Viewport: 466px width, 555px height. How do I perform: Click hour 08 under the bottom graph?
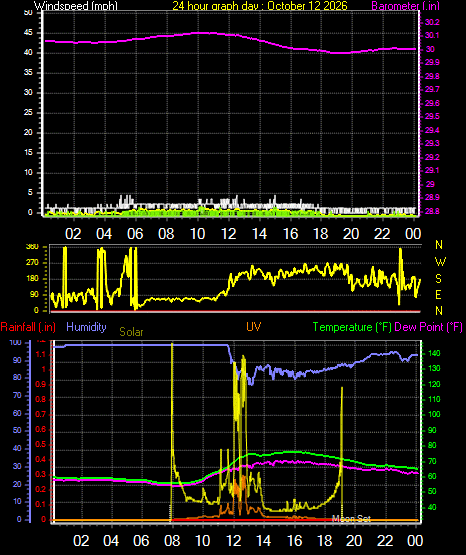pos(172,541)
